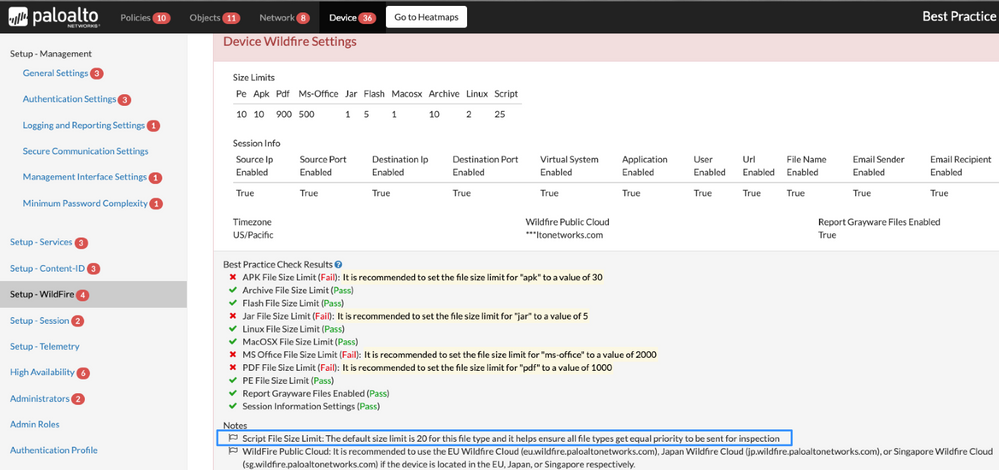This screenshot has width=999, height=470.
Task: Click the Ms-Office size limit value 500
Action: 306,115
